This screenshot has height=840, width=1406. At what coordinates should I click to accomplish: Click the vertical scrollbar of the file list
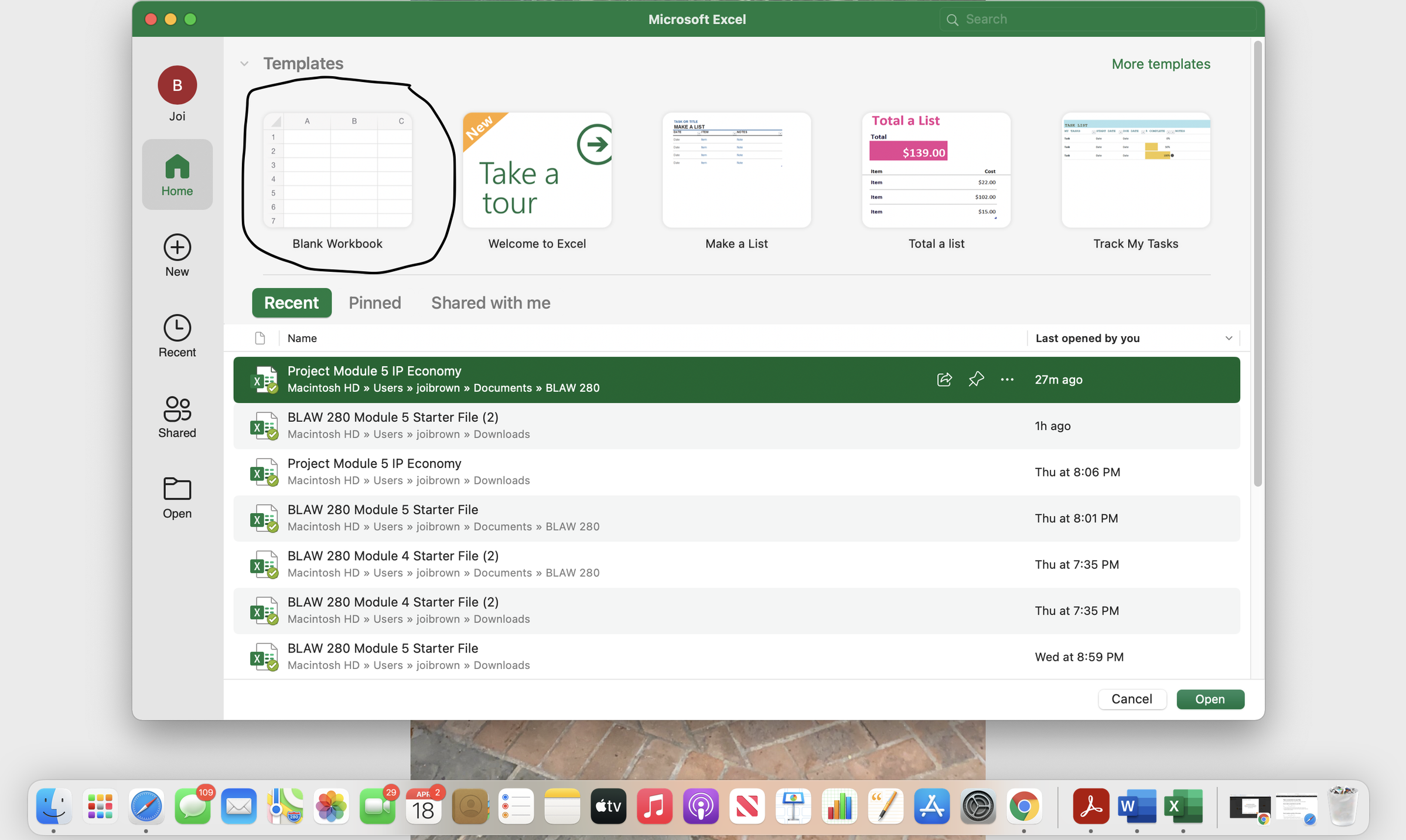pos(1257,264)
